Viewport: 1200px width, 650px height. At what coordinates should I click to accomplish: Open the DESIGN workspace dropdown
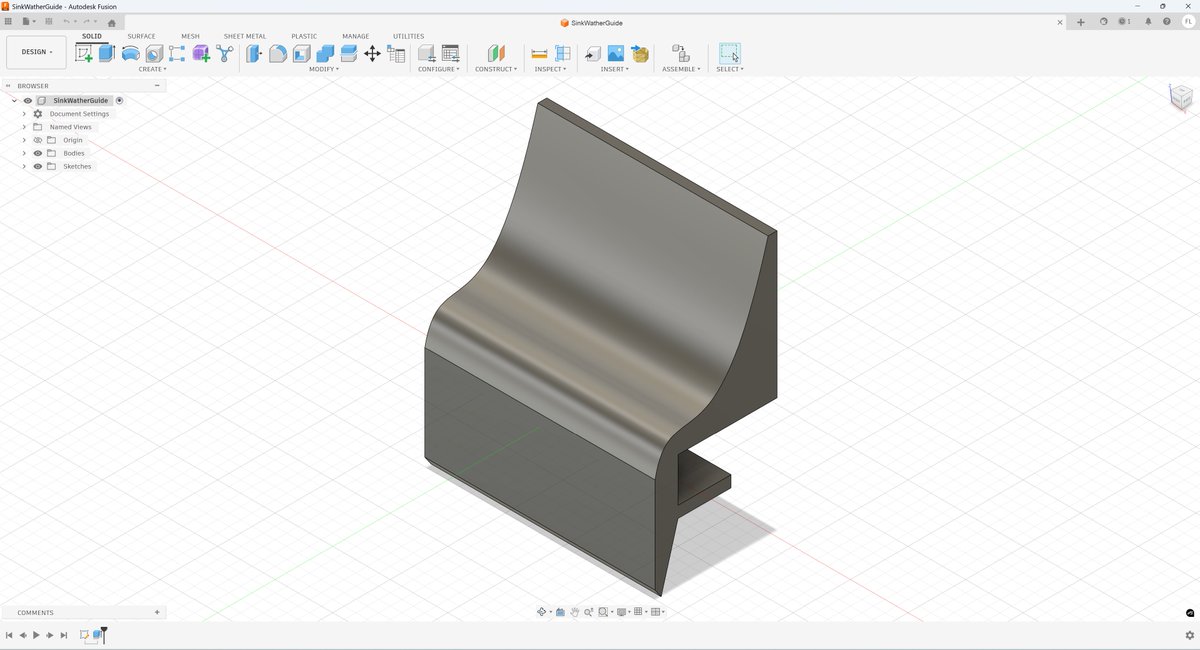pyautogui.click(x=35, y=51)
